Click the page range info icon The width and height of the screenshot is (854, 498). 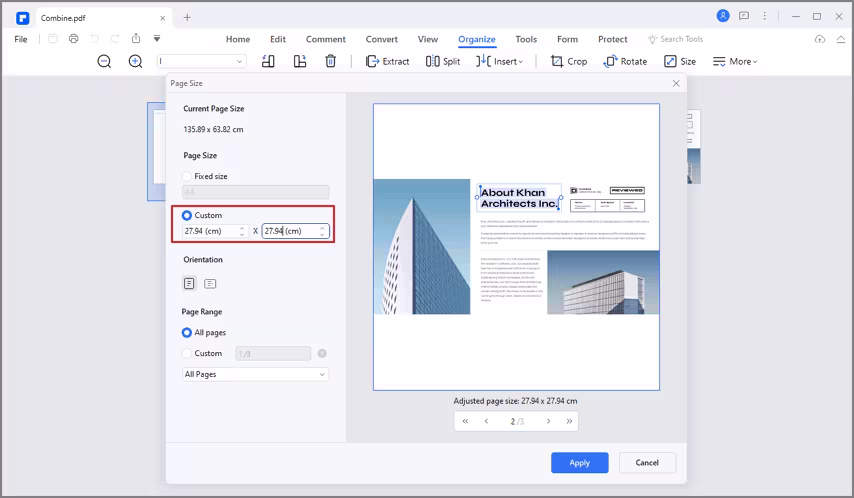322,353
